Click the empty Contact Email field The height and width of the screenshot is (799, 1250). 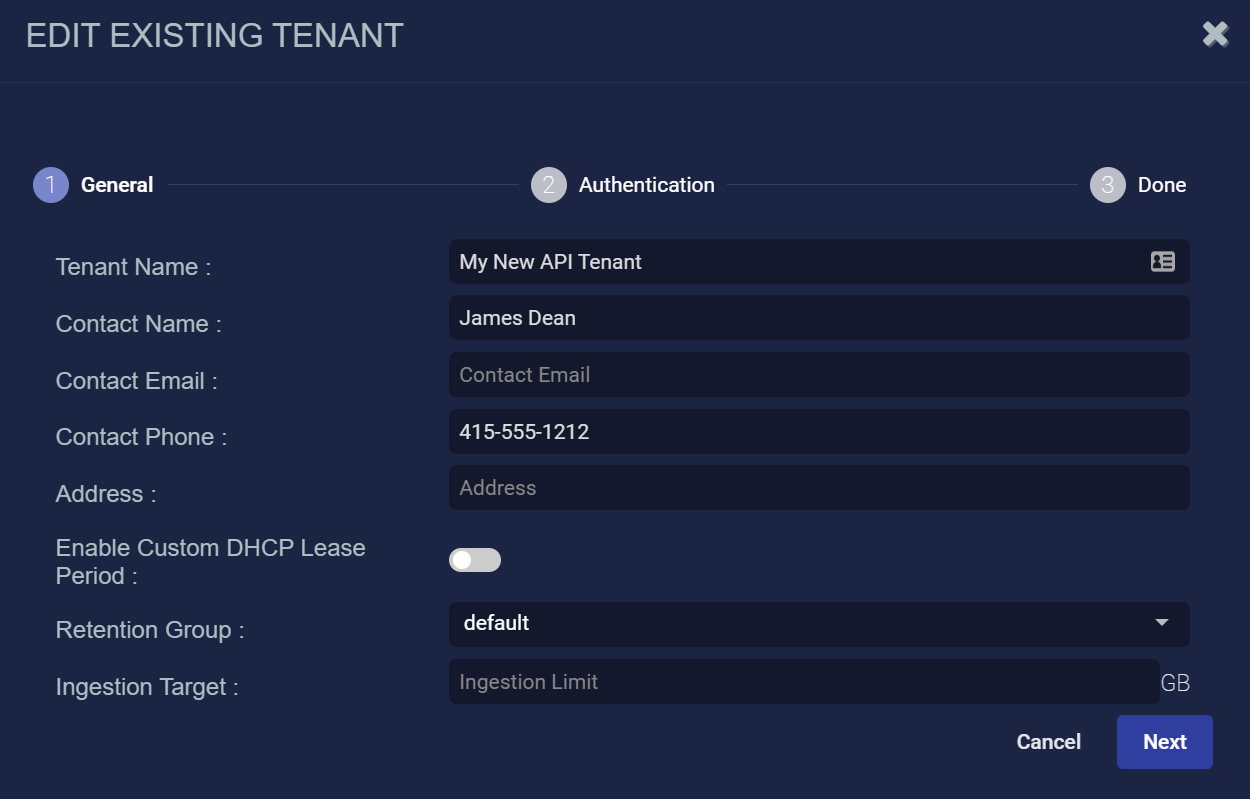(x=818, y=375)
